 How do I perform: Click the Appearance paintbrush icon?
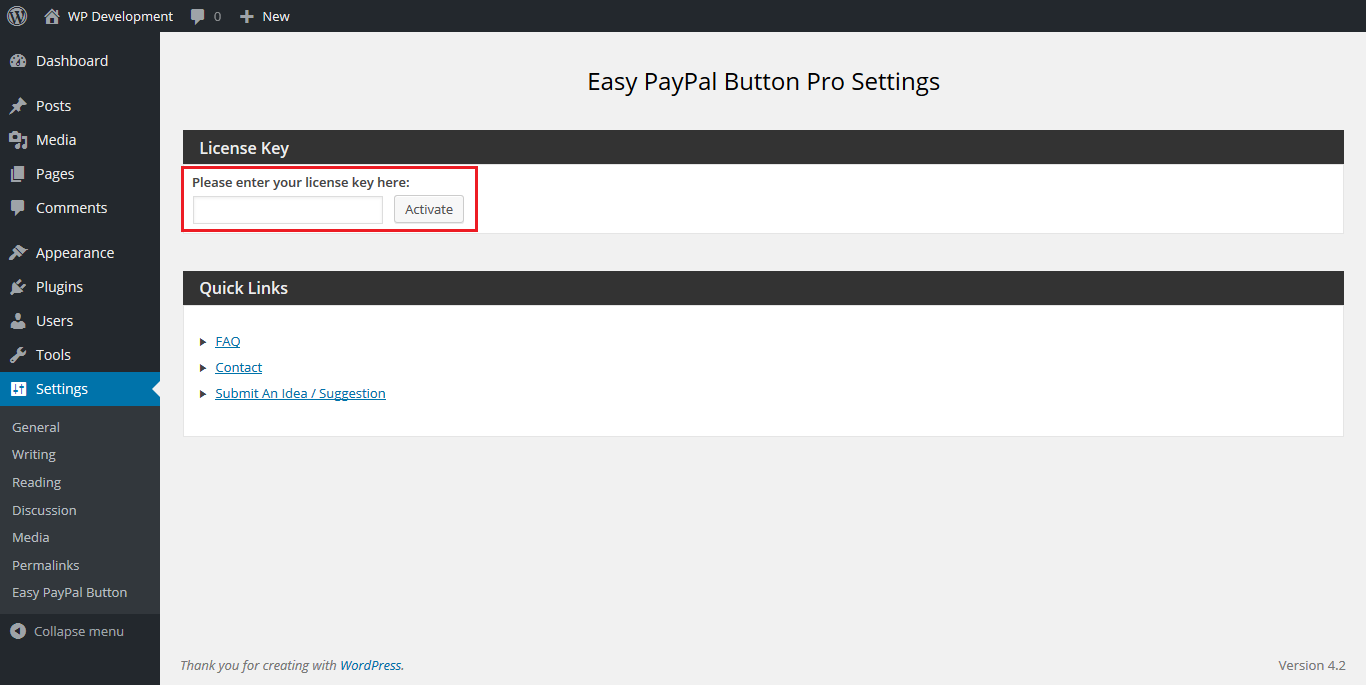pyautogui.click(x=18, y=253)
